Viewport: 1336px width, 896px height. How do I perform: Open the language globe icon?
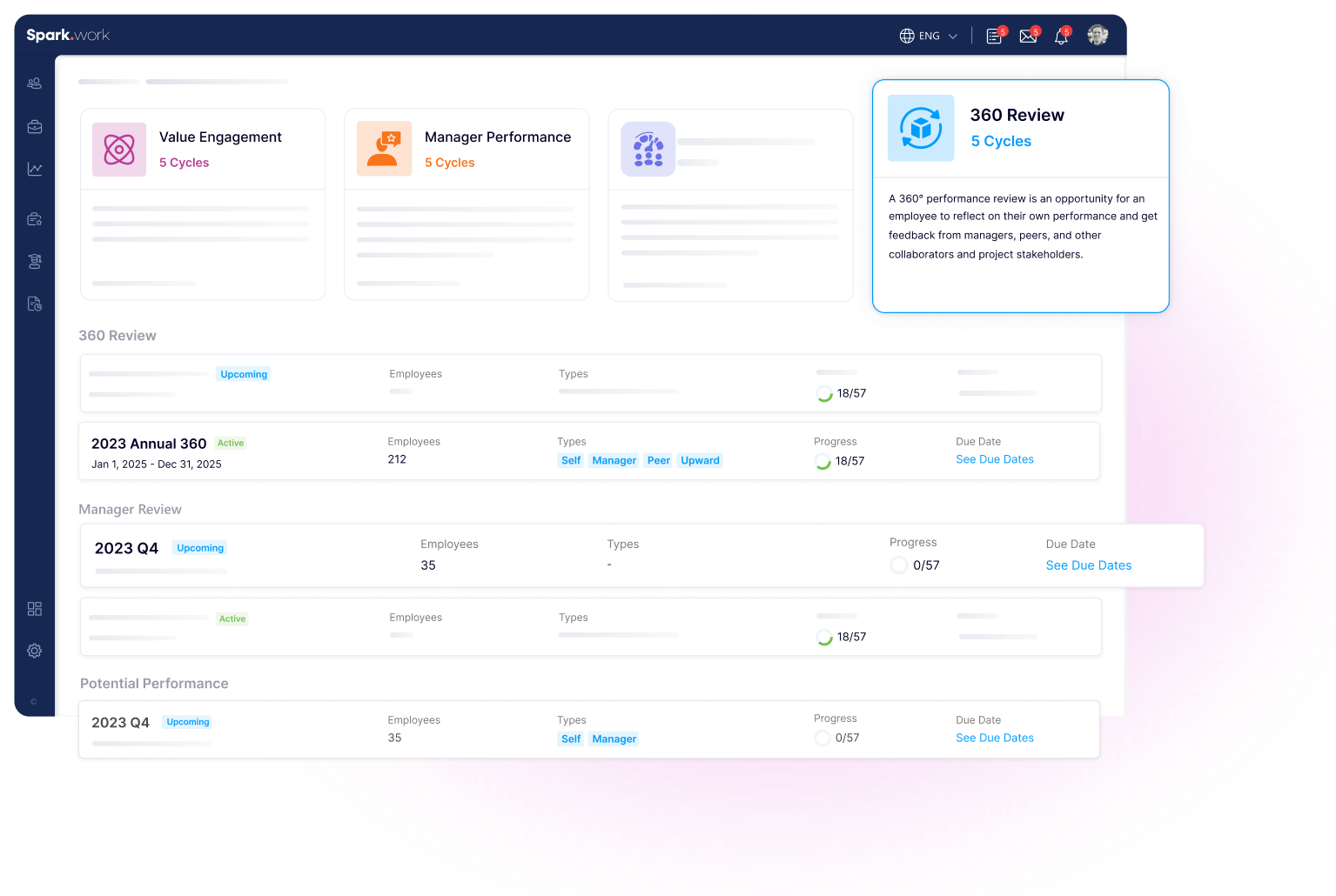907,36
